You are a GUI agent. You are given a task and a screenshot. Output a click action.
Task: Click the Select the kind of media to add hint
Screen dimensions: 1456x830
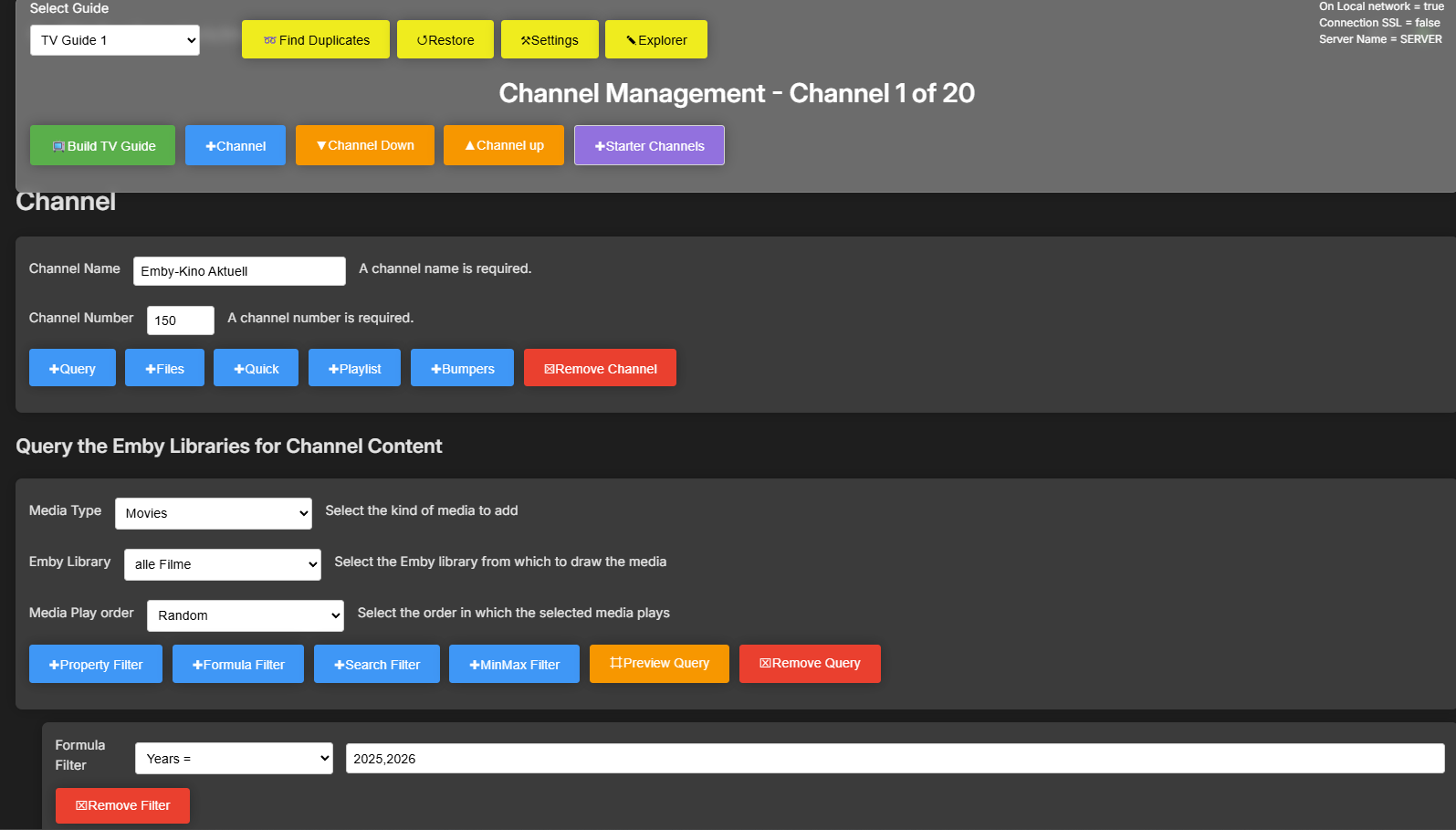tap(422, 510)
